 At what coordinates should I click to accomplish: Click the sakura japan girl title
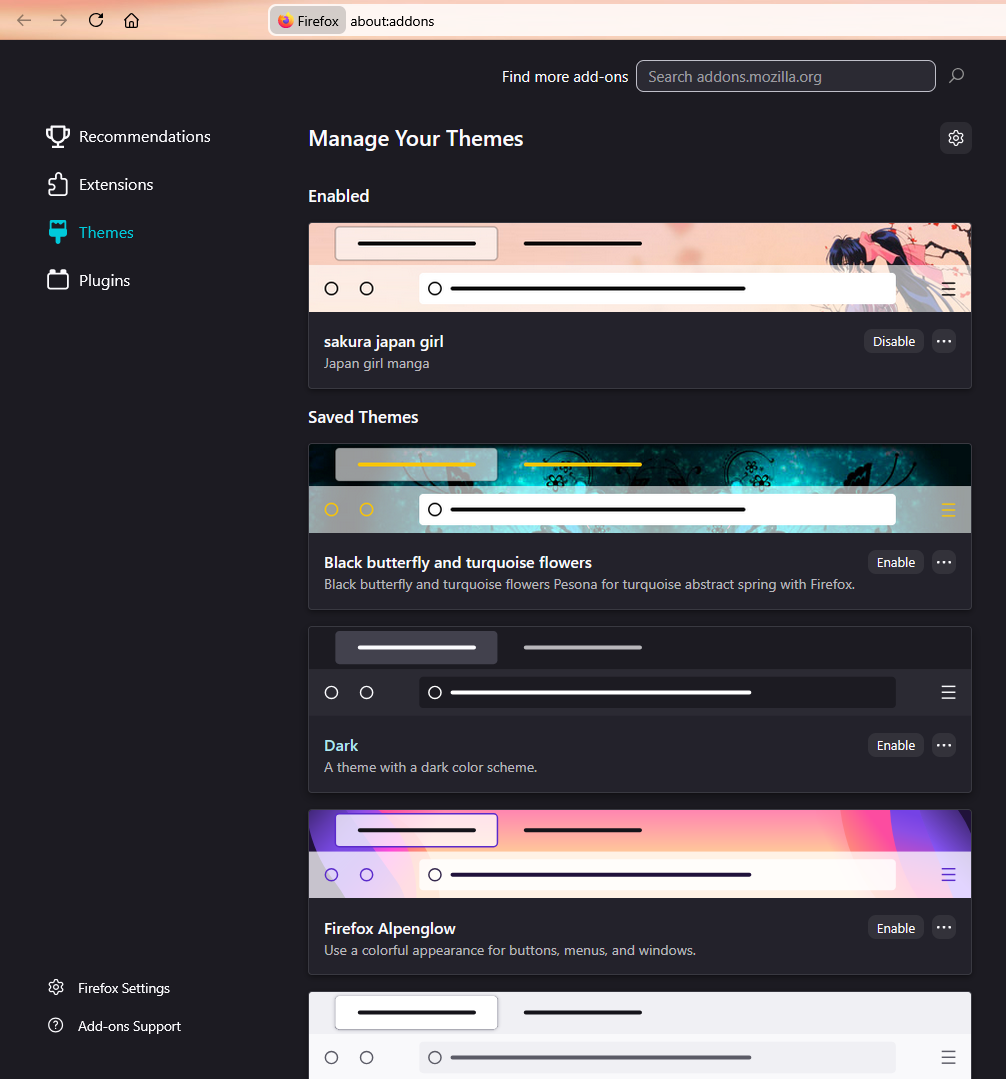point(383,342)
